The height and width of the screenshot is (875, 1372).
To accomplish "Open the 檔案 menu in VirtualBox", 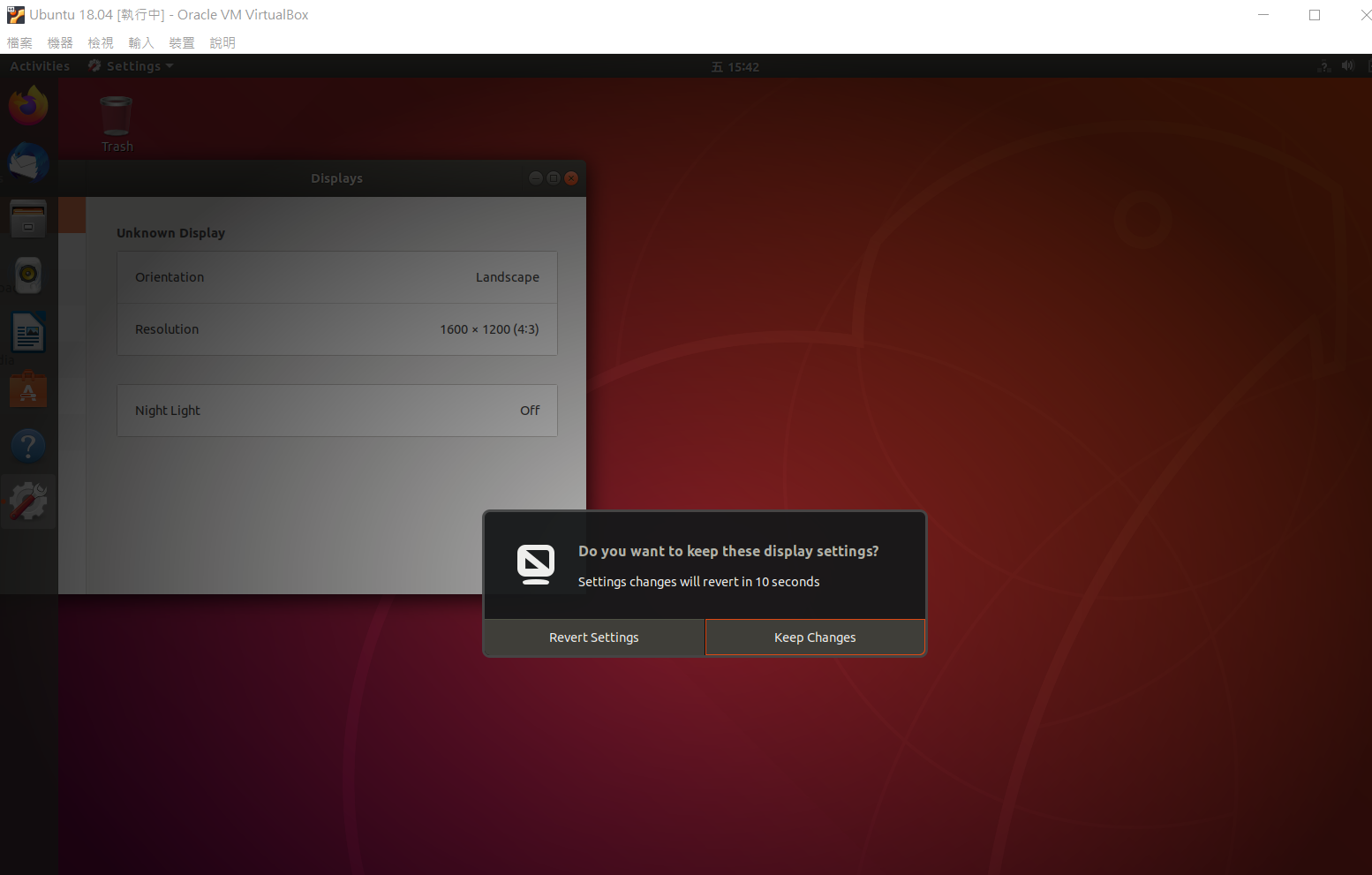I will click(x=19, y=42).
